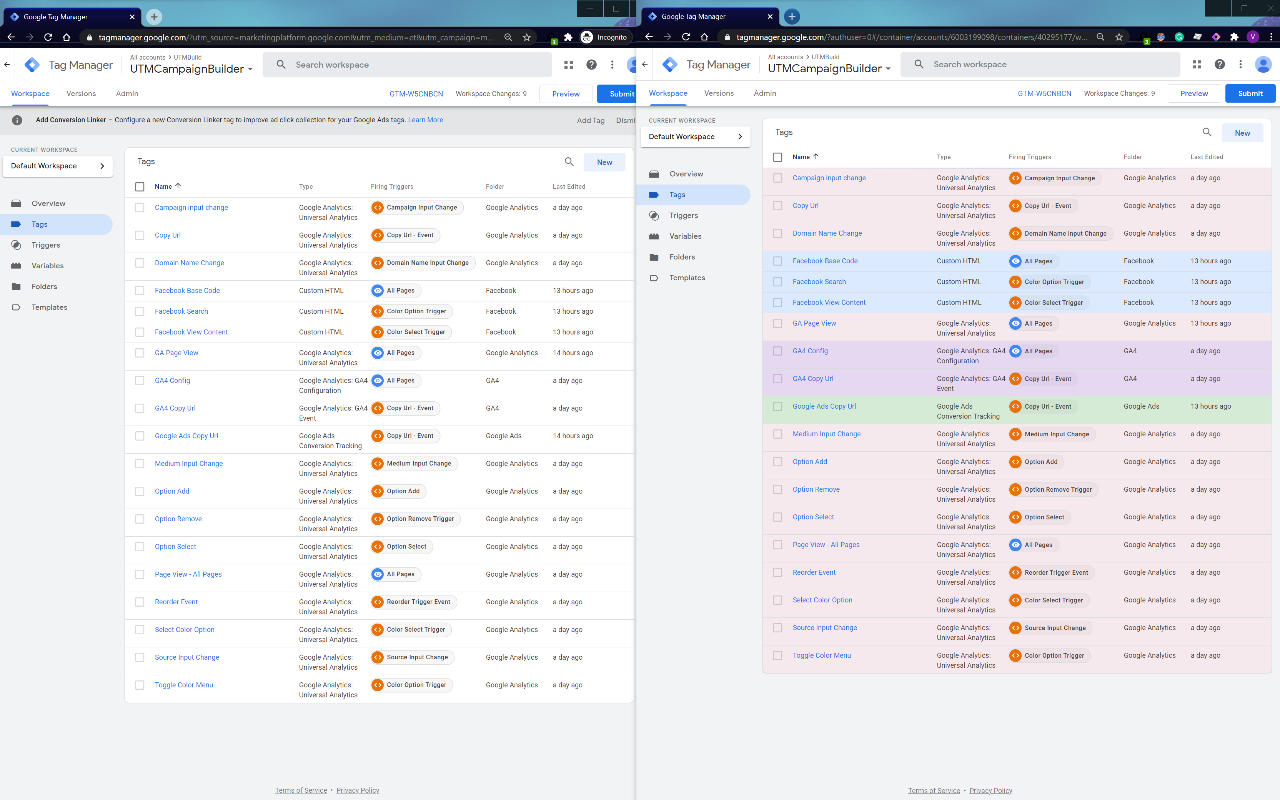Open the help question mark icon
The width and height of the screenshot is (1280, 800).
coord(1219,63)
